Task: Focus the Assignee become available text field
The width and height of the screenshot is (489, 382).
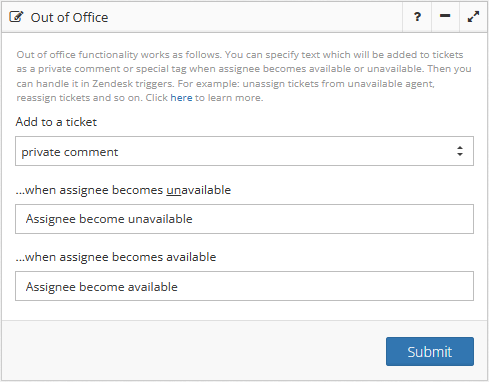Action: 244,286
